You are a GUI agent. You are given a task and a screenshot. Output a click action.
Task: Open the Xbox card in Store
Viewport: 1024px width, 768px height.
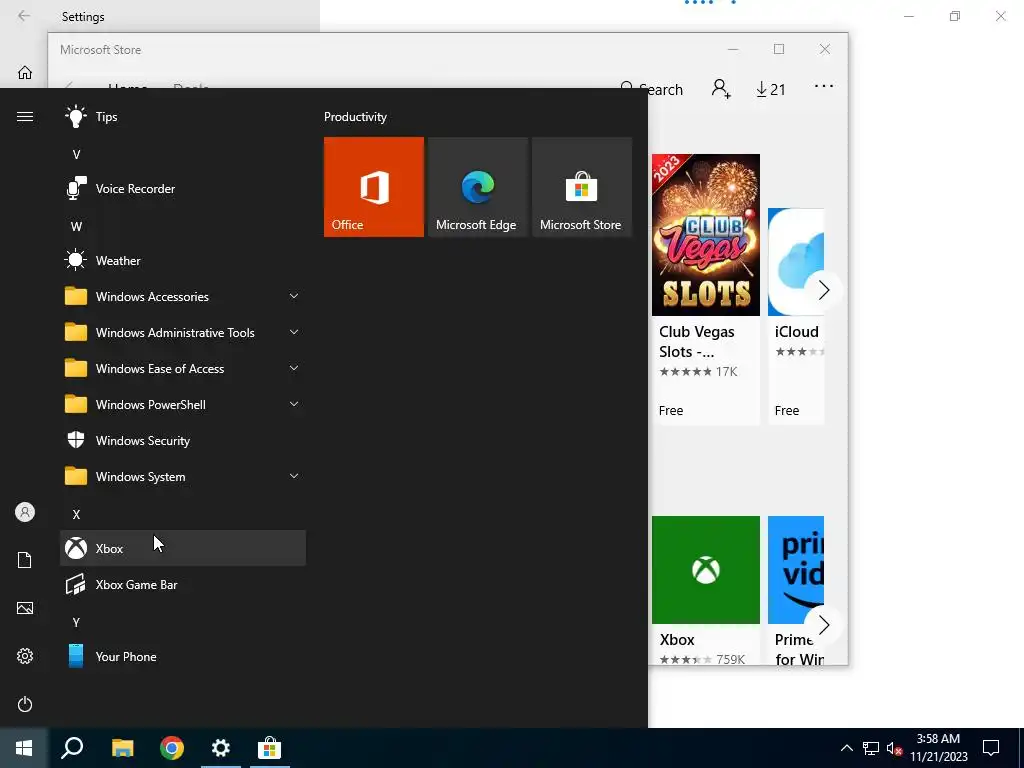706,590
